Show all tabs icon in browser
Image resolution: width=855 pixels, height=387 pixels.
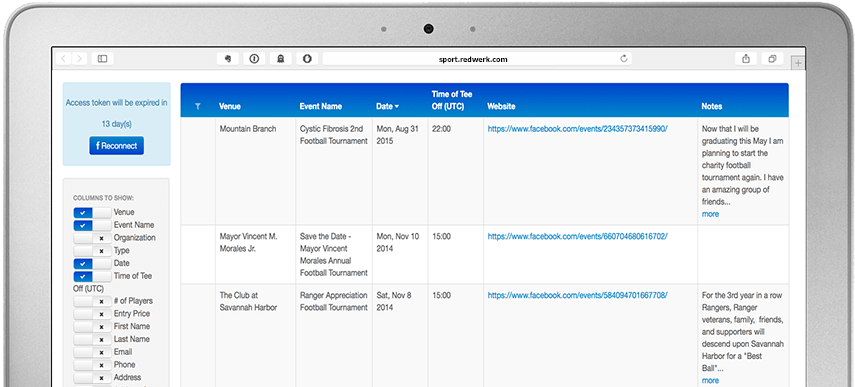772,59
